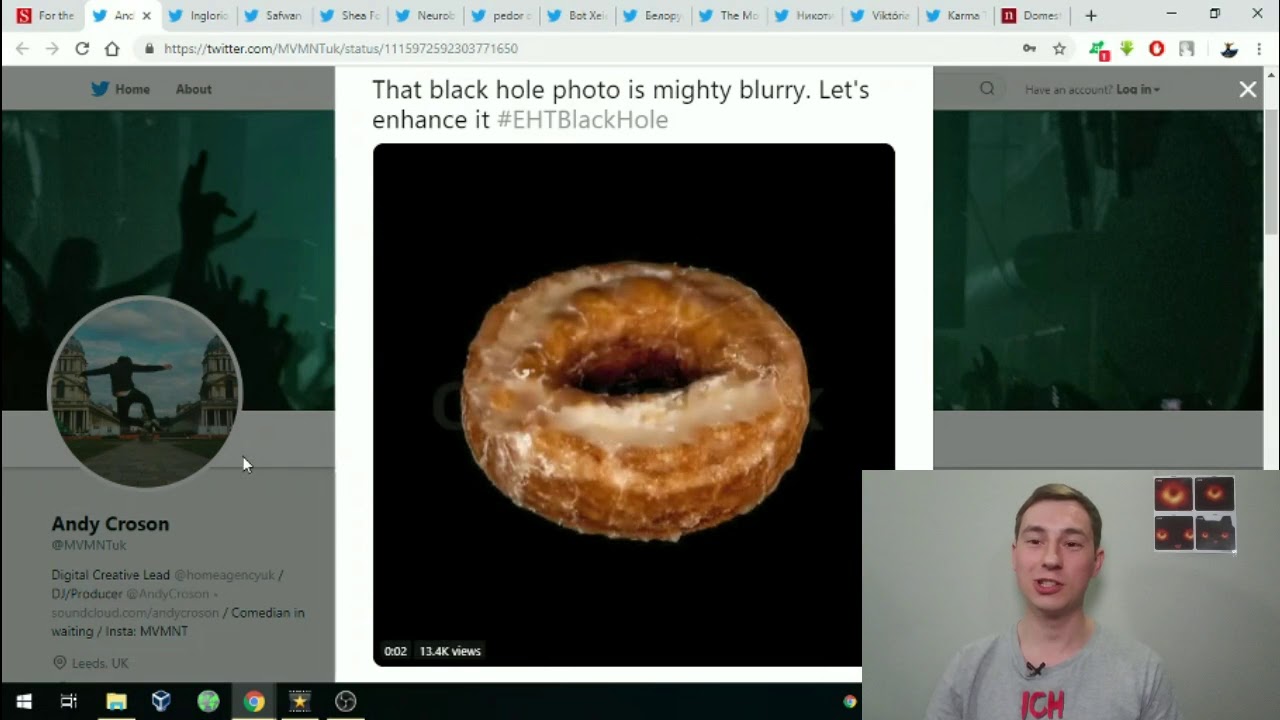Open VirtualBox cube icon on taskbar
The image size is (1280, 720).
tap(161, 701)
